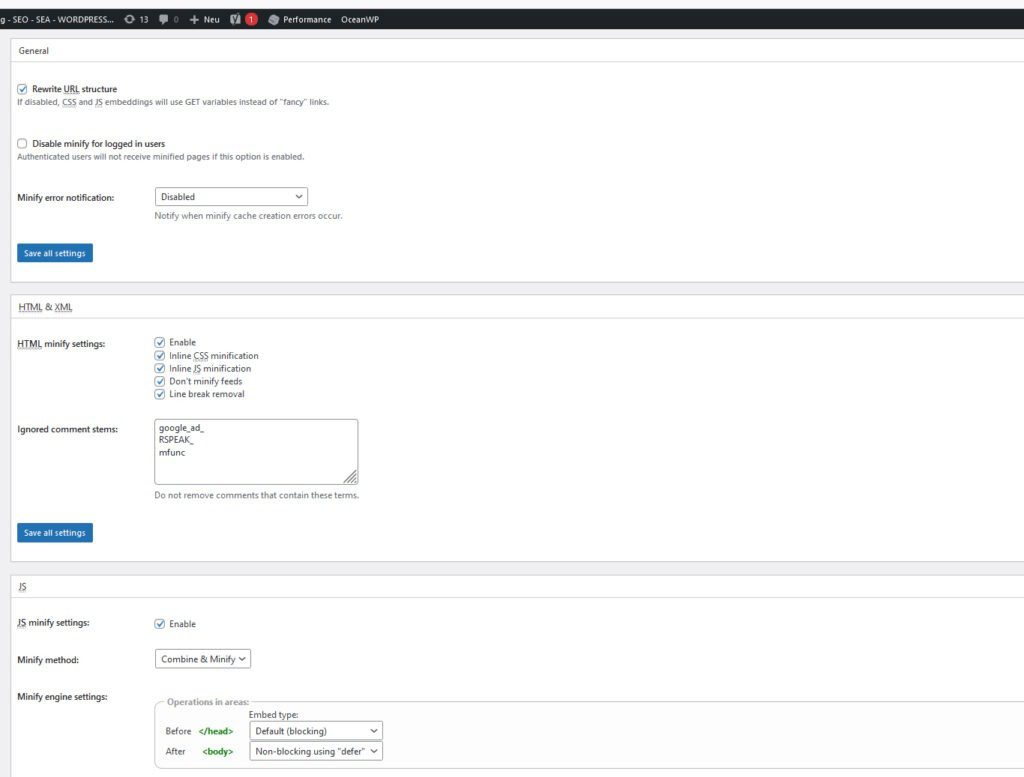Click the HTML minify settings label
Viewport: 1024px width, 777px height.
point(61,344)
